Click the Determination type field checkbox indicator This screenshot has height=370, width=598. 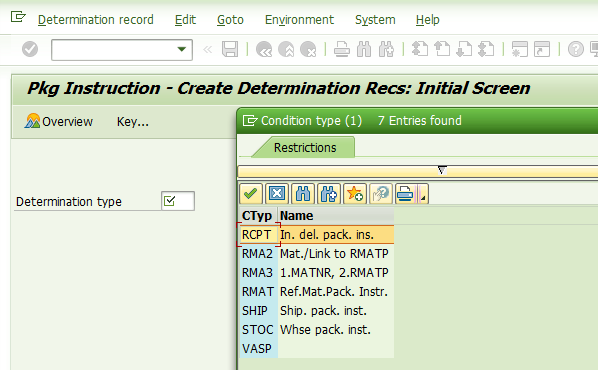coord(169,201)
